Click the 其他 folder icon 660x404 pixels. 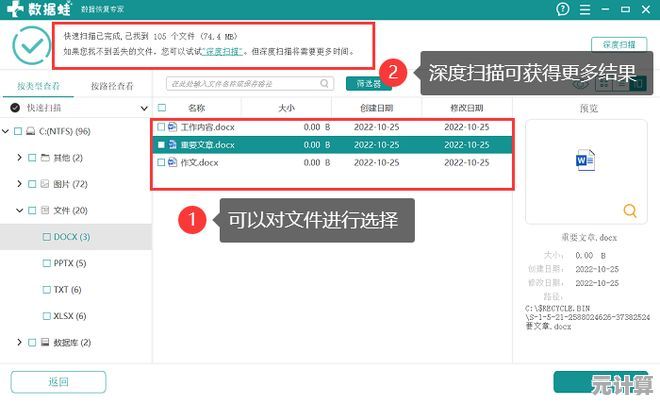(45, 157)
